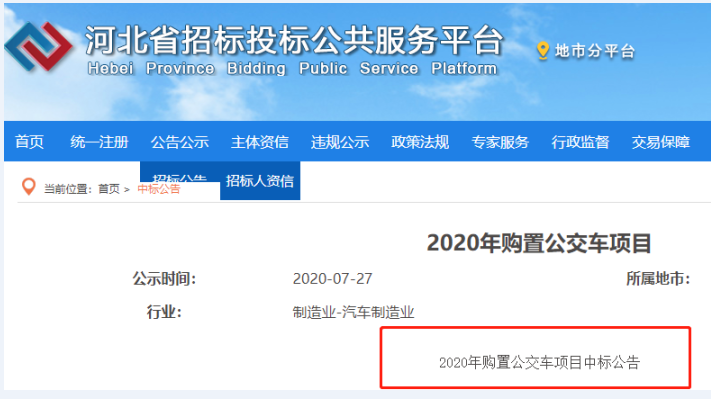Click the red and blue platform logo
Viewport: 711px width, 399px height.
tap(39, 46)
